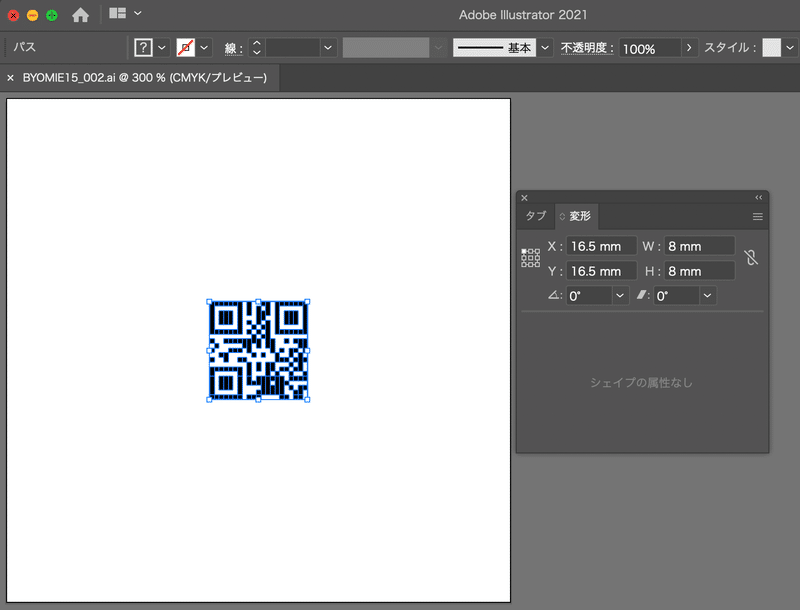Click the red close window button
This screenshot has width=800, height=610.
click(x=14, y=15)
